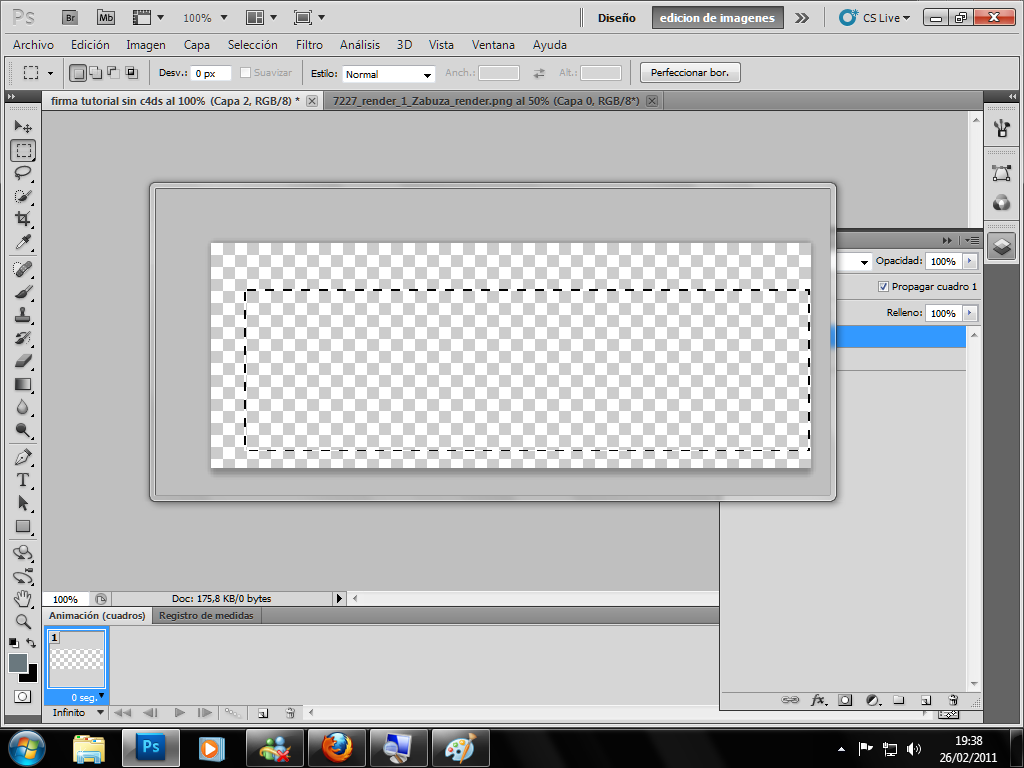Image resolution: width=1024 pixels, height=768 pixels.
Task: Open the Layers panel icon in dock
Action: point(1001,247)
